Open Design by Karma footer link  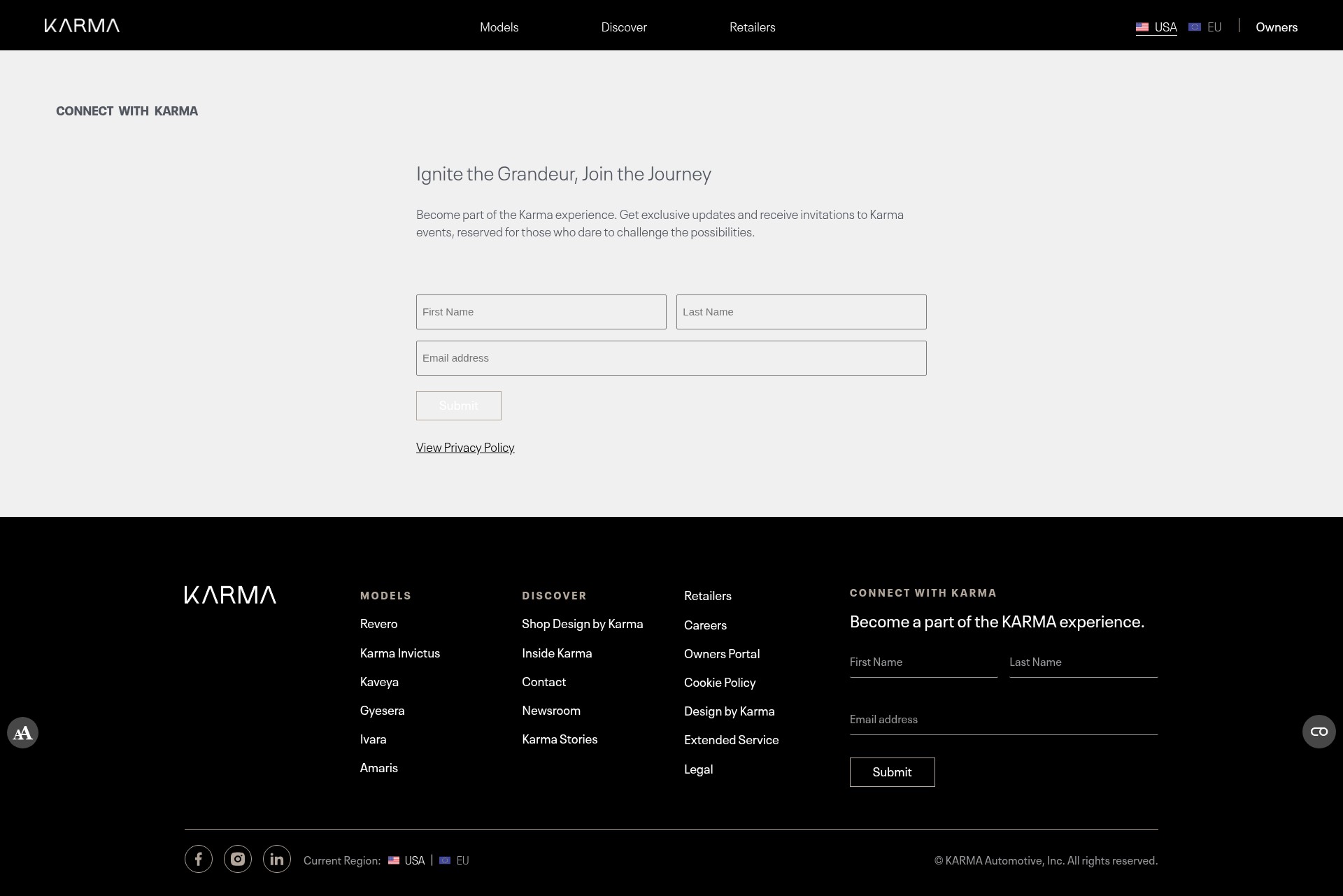point(730,711)
